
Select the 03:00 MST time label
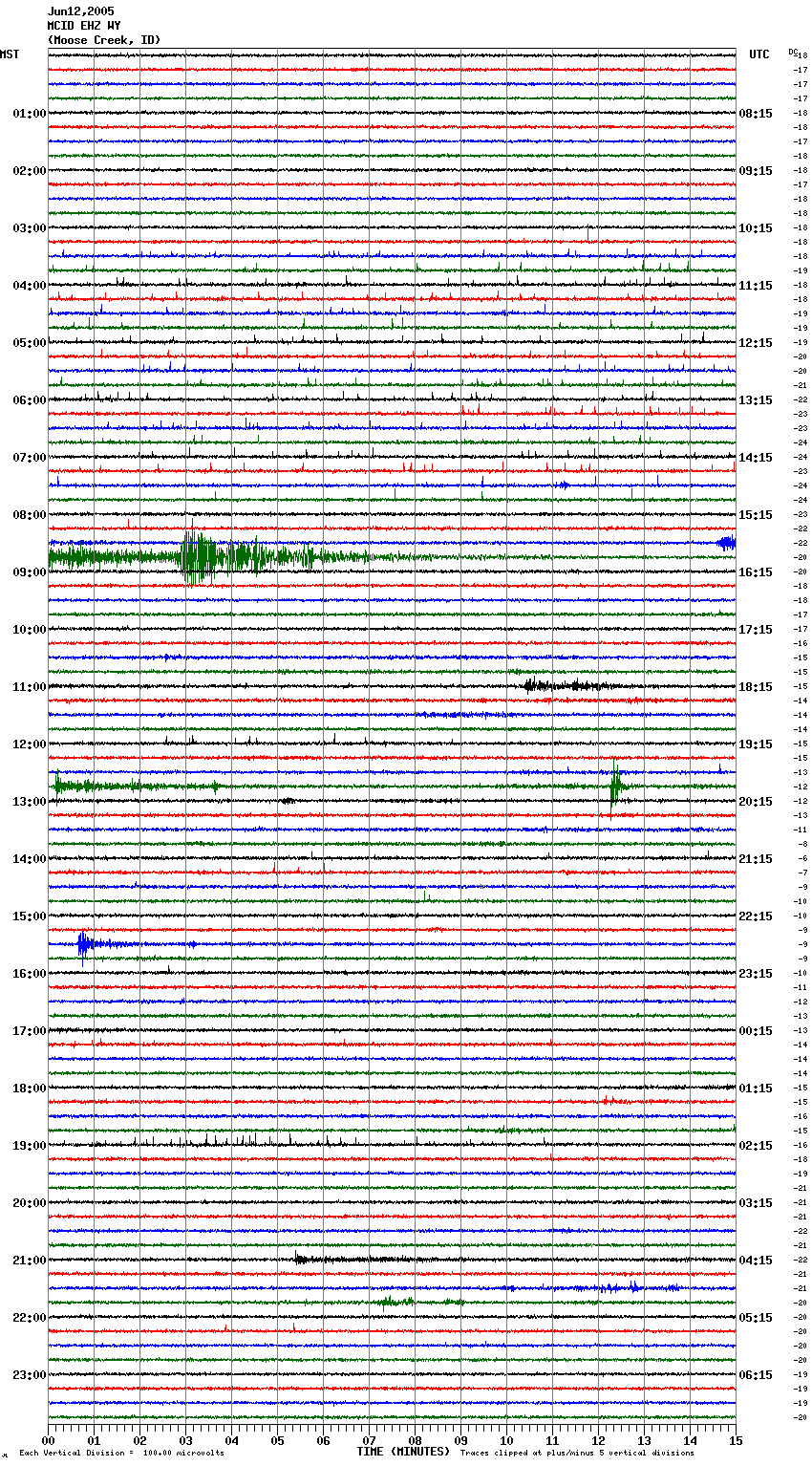pyautogui.click(x=29, y=228)
